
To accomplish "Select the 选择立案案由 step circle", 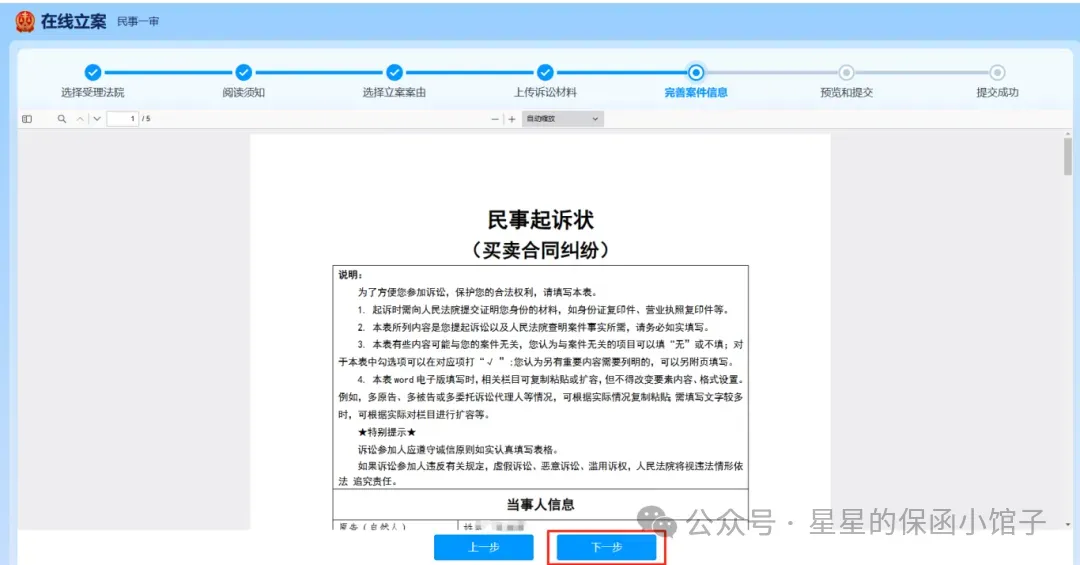I will pos(394,72).
